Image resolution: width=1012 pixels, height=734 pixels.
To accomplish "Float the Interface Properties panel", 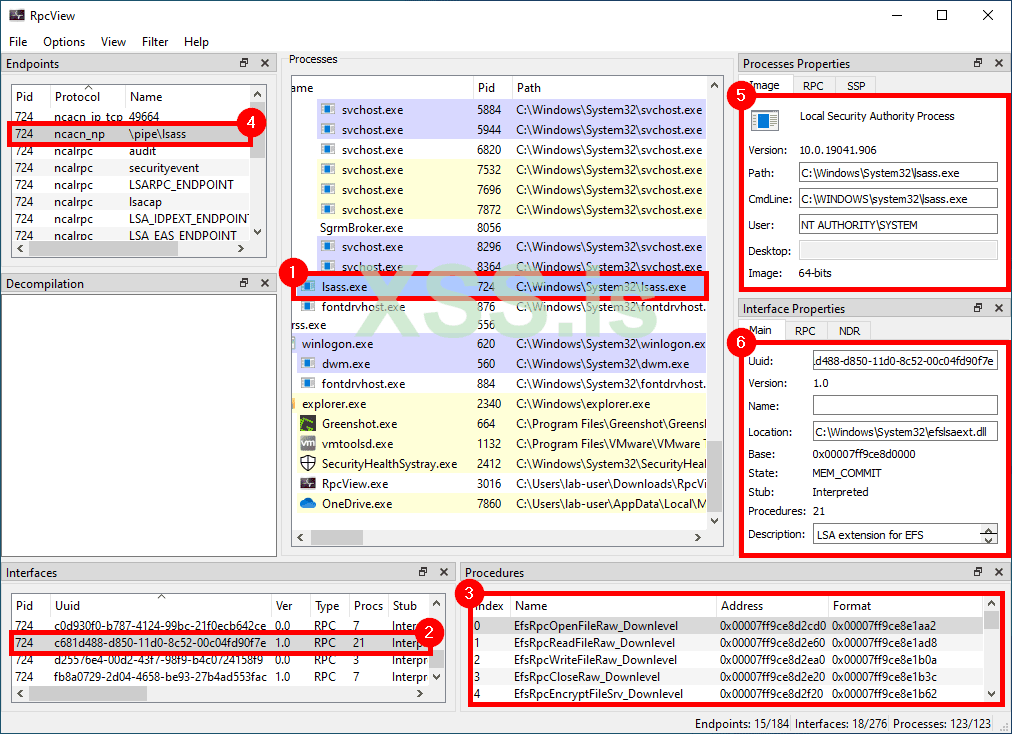I will 978,308.
